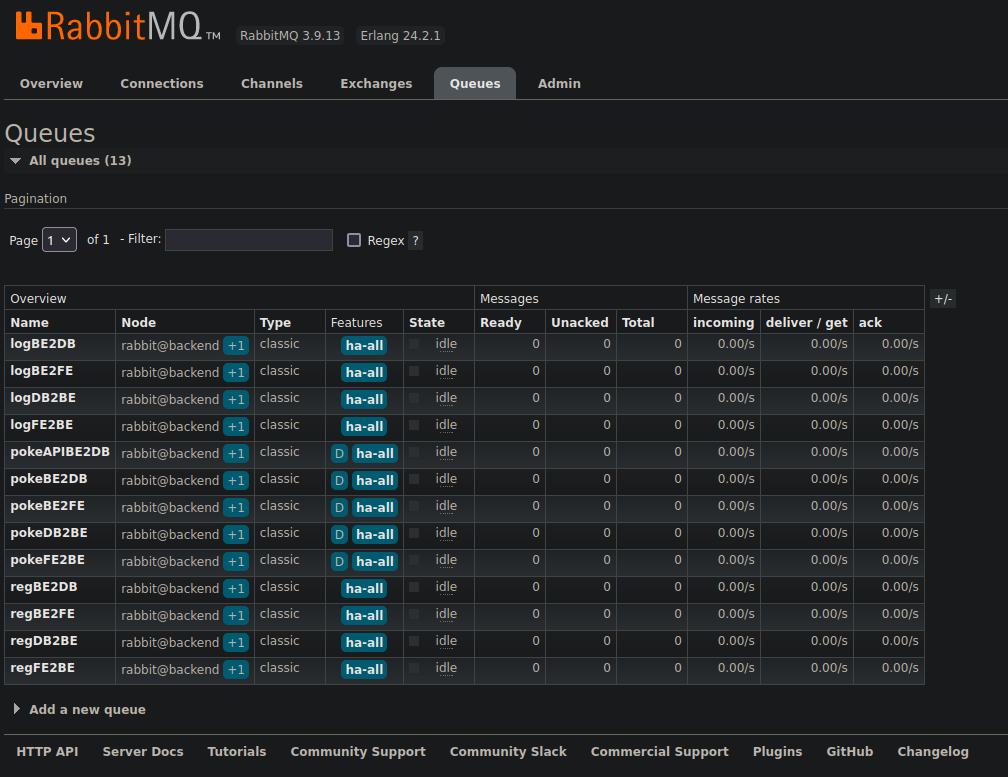Click the question mark help icon beside Regex
1008x777 pixels.
[415, 241]
